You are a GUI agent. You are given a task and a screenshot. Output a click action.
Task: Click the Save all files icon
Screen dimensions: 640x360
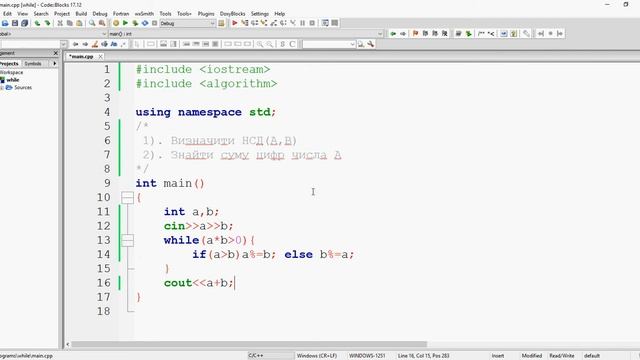click(24, 23)
